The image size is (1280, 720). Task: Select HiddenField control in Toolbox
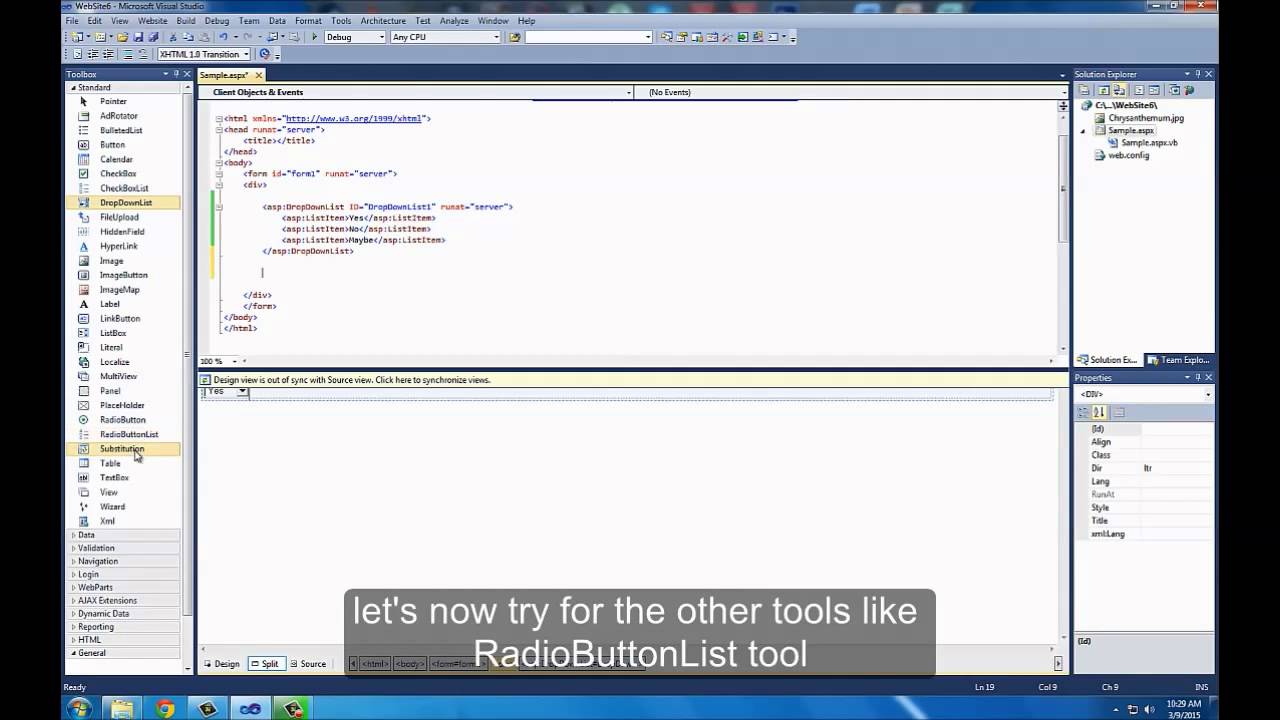tap(122, 232)
